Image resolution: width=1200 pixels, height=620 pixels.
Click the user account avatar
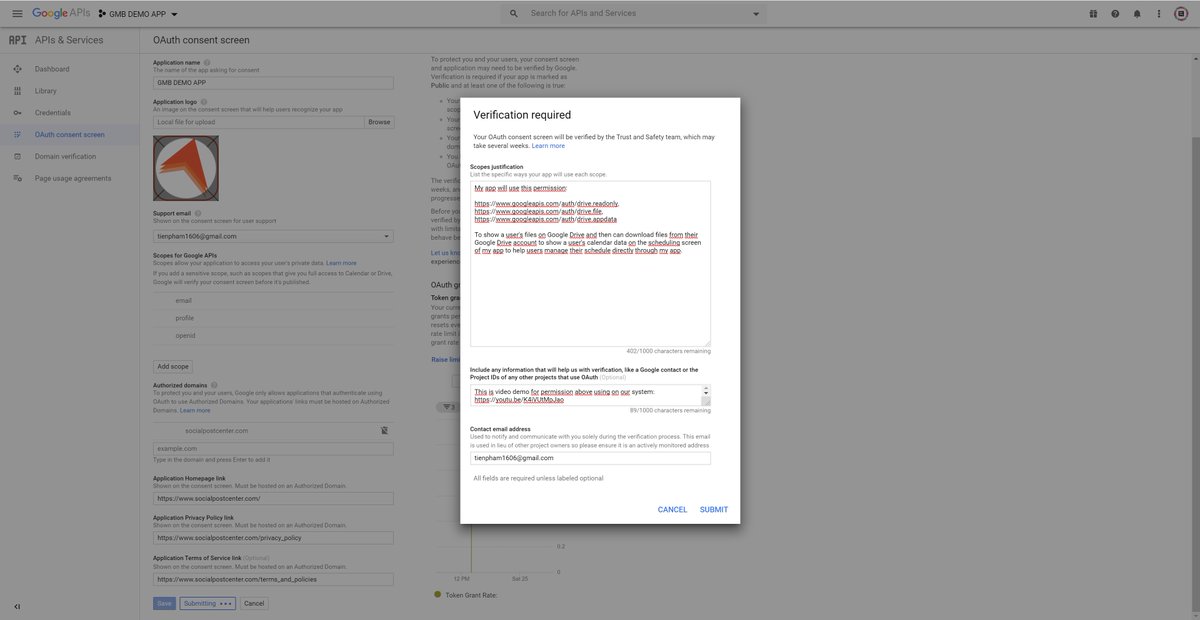click(x=1183, y=14)
